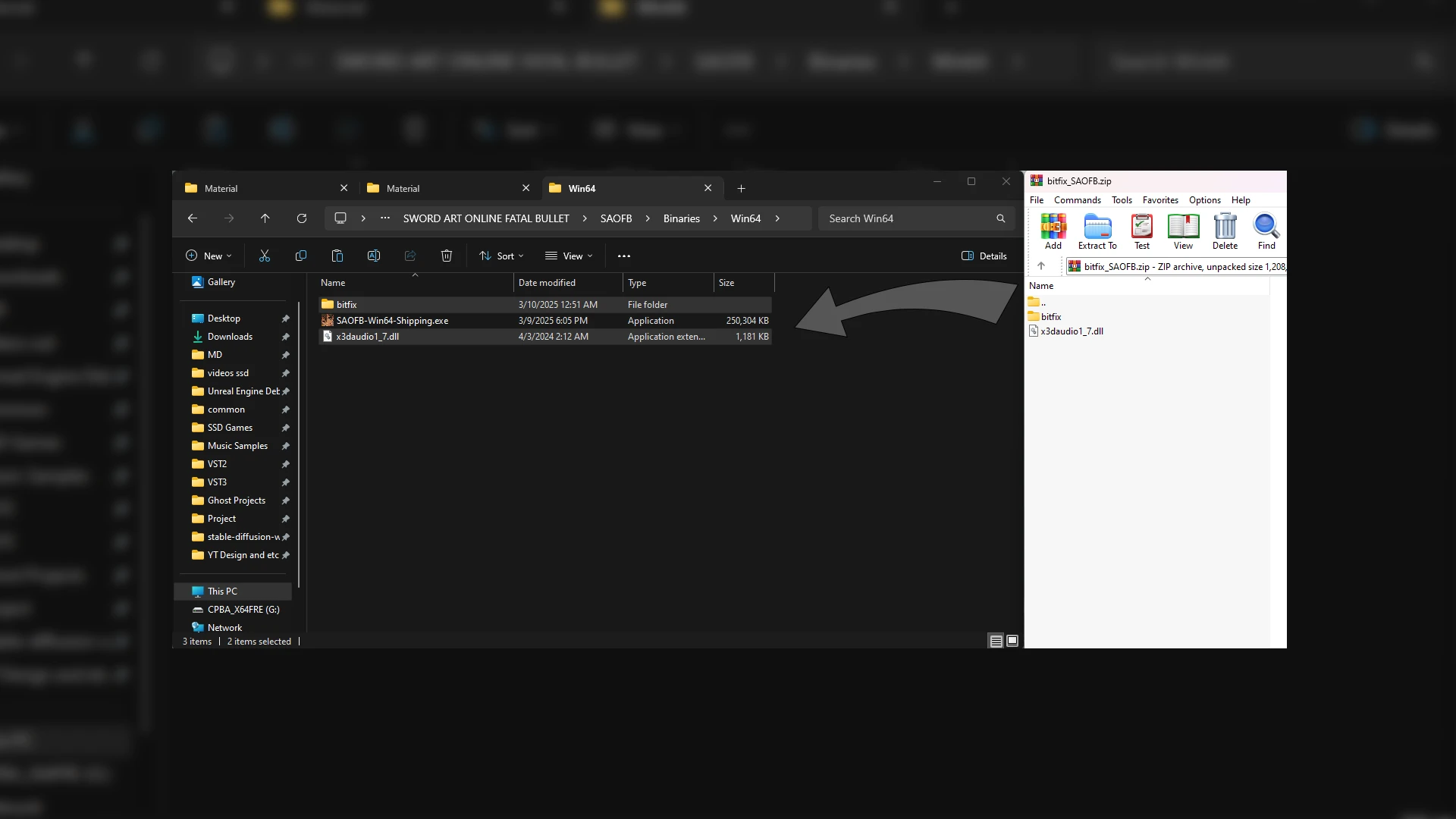Click the Refresh icon in Explorer
1456x819 pixels.
(x=302, y=218)
